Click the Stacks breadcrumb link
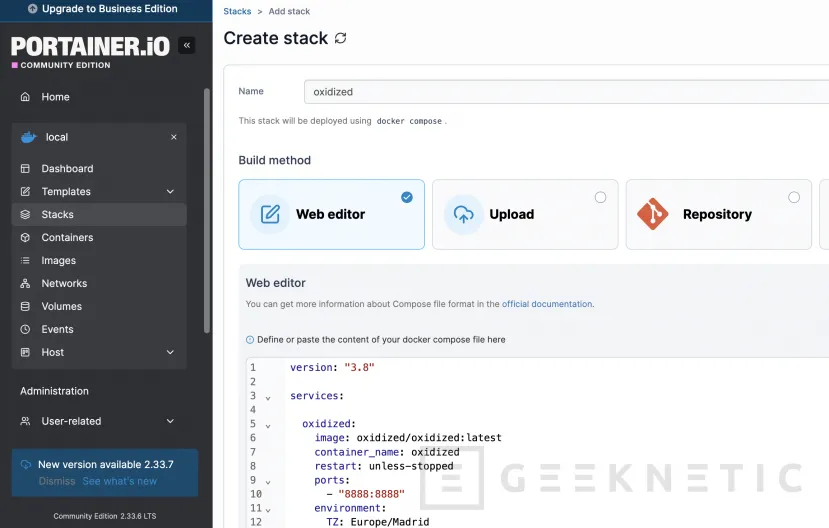The image size is (829, 528). click(x=237, y=11)
